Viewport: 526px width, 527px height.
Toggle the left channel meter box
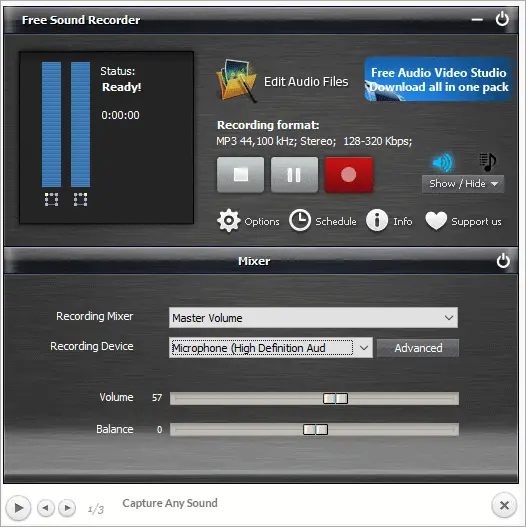(x=51, y=199)
